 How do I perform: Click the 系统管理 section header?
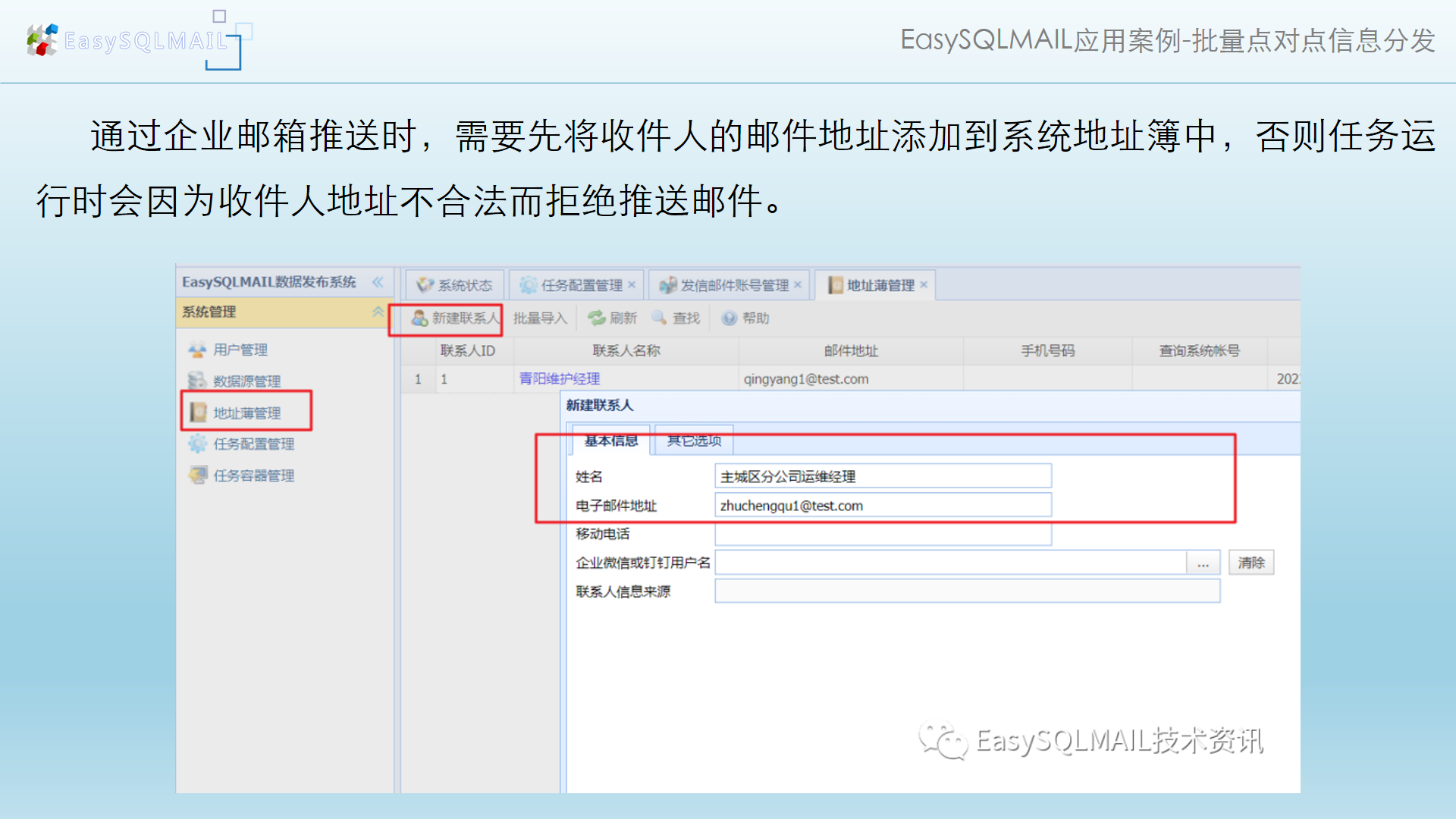pos(284,312)
